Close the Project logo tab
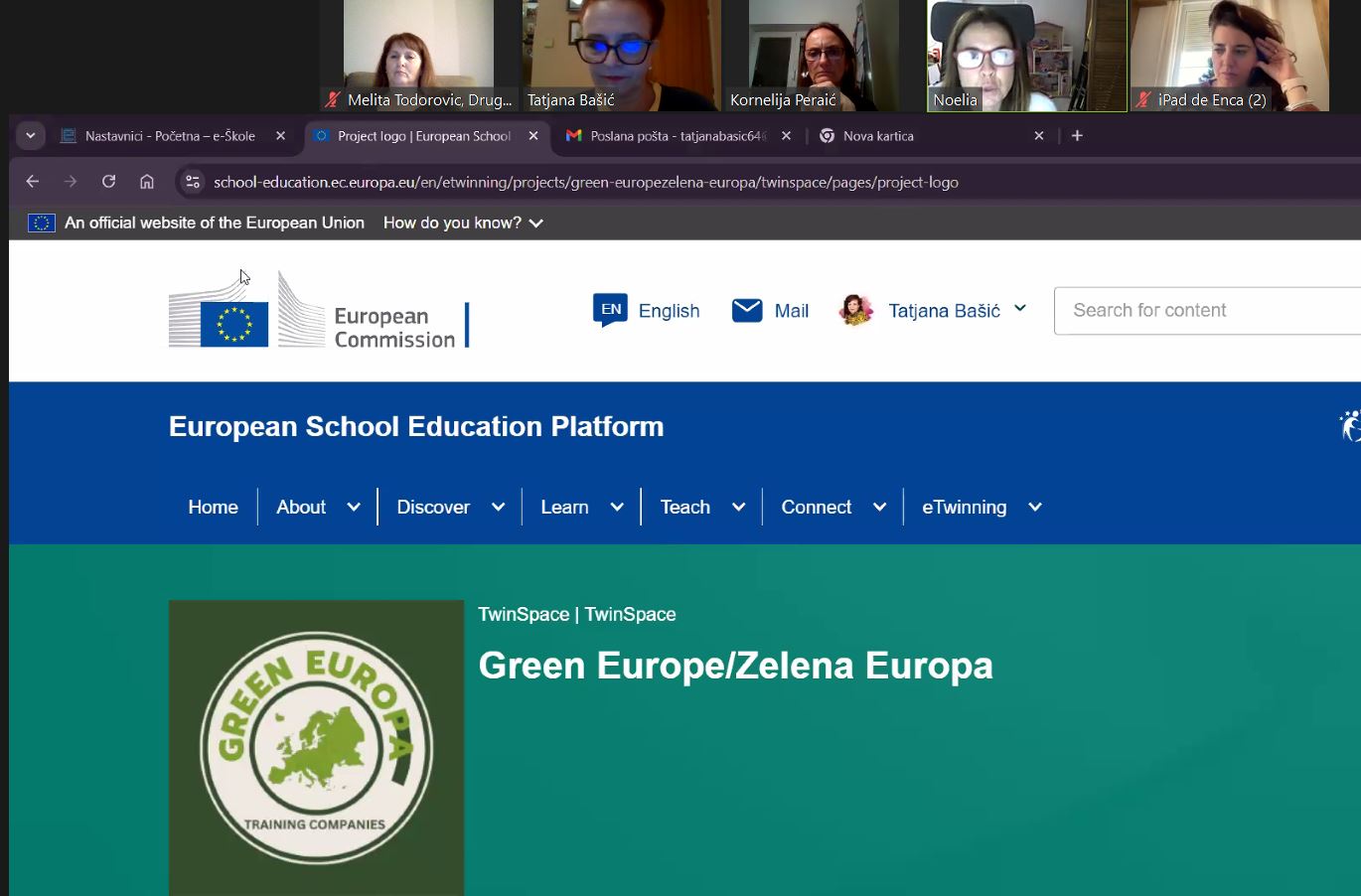The image size is (1361, 896). coord(533,136)
